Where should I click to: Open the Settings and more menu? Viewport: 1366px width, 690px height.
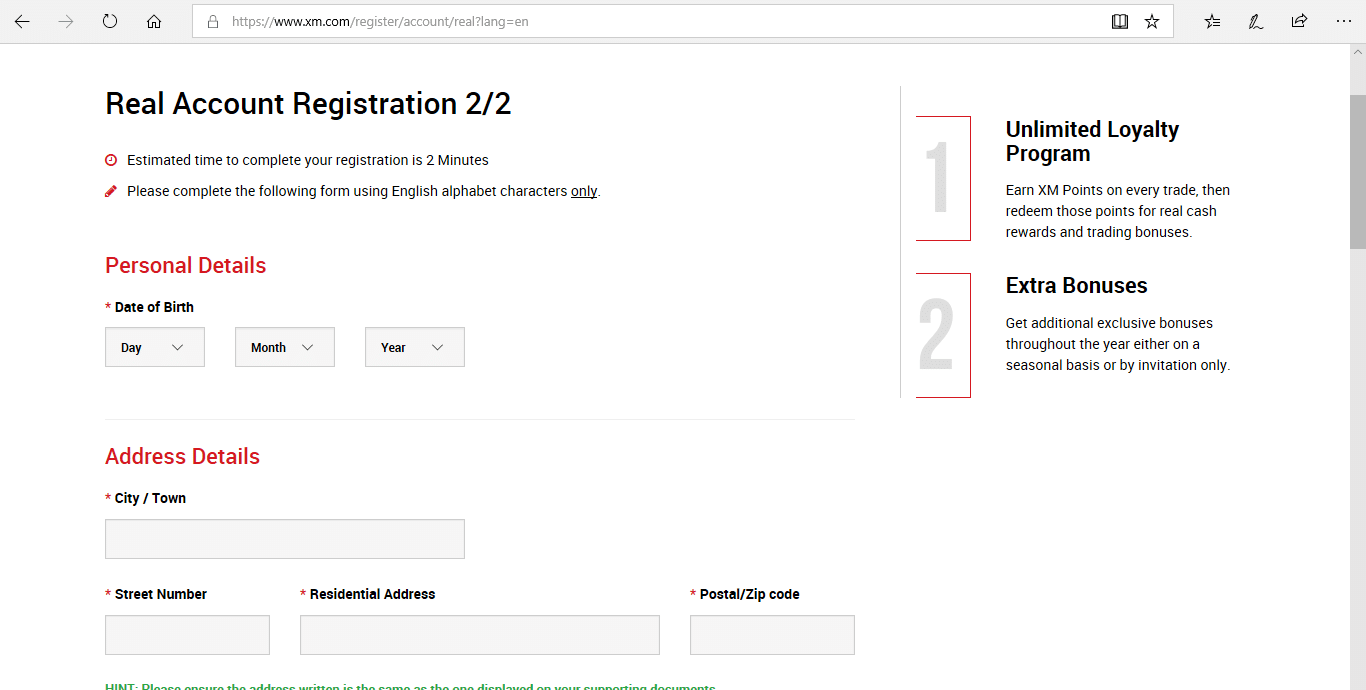tap(1343, 20)
